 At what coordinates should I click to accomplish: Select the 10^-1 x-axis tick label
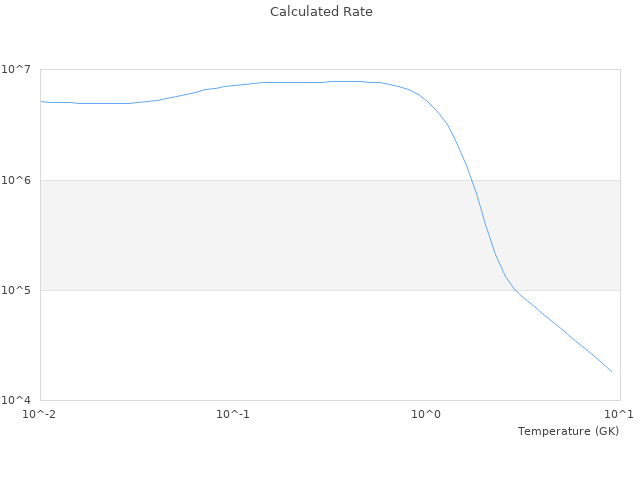[x=233, y=414]
